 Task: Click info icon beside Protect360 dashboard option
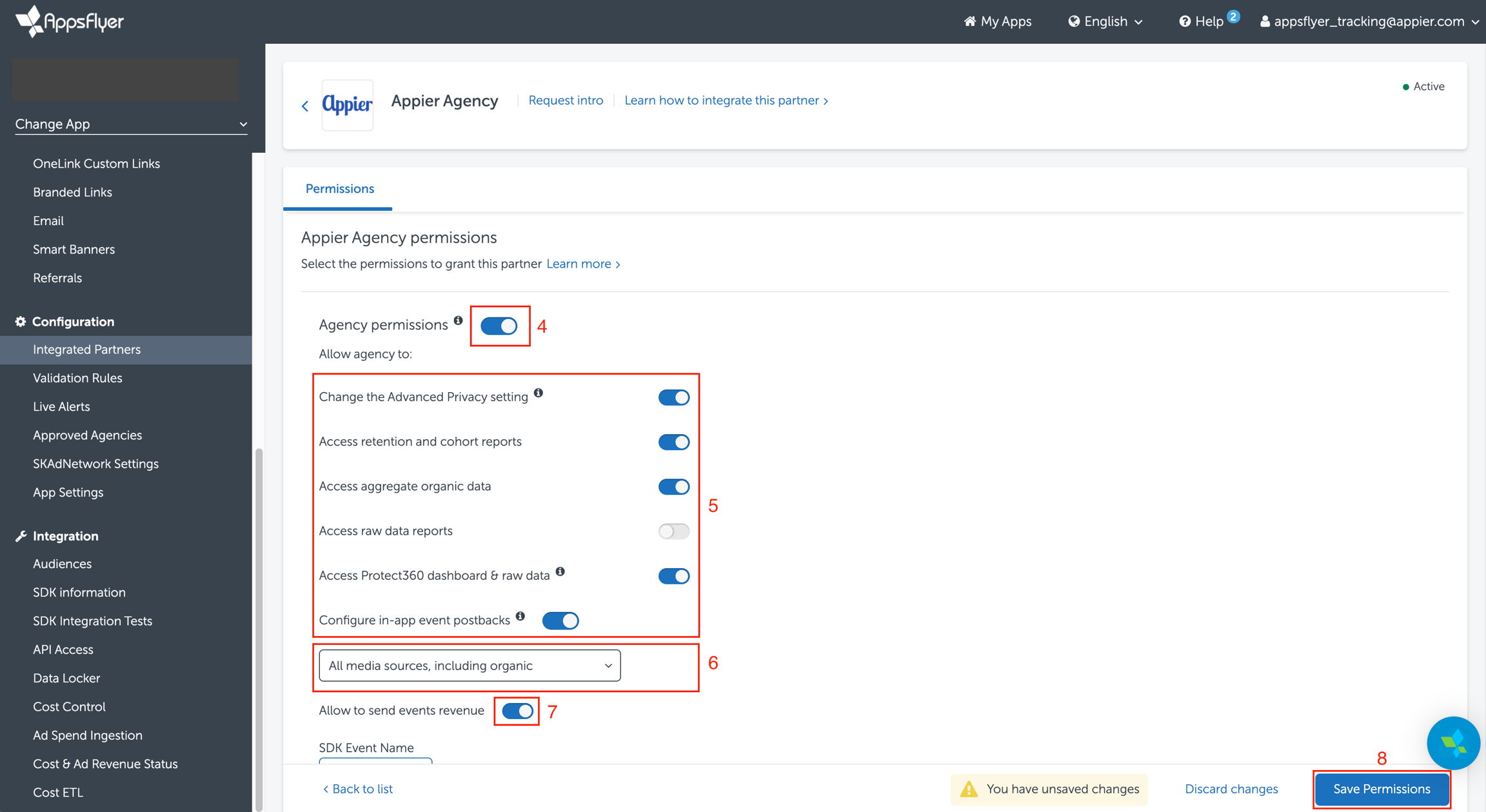tap(560, 571)
